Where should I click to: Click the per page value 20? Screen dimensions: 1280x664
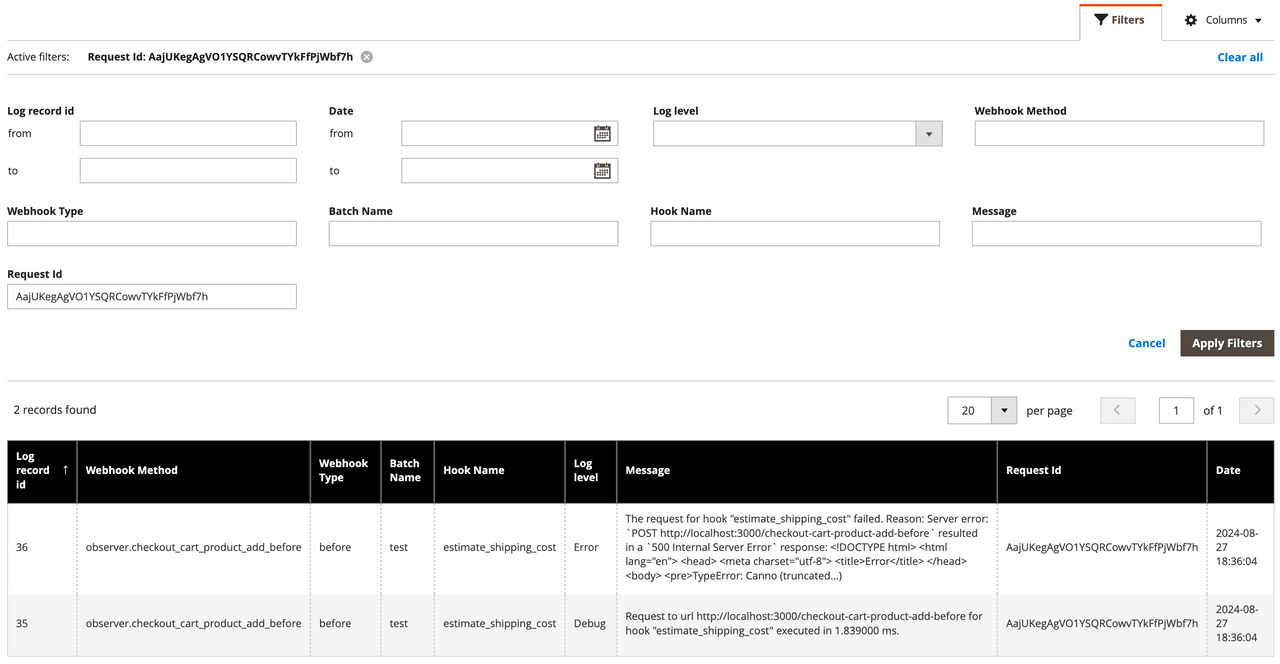click(x=969, y=410)
